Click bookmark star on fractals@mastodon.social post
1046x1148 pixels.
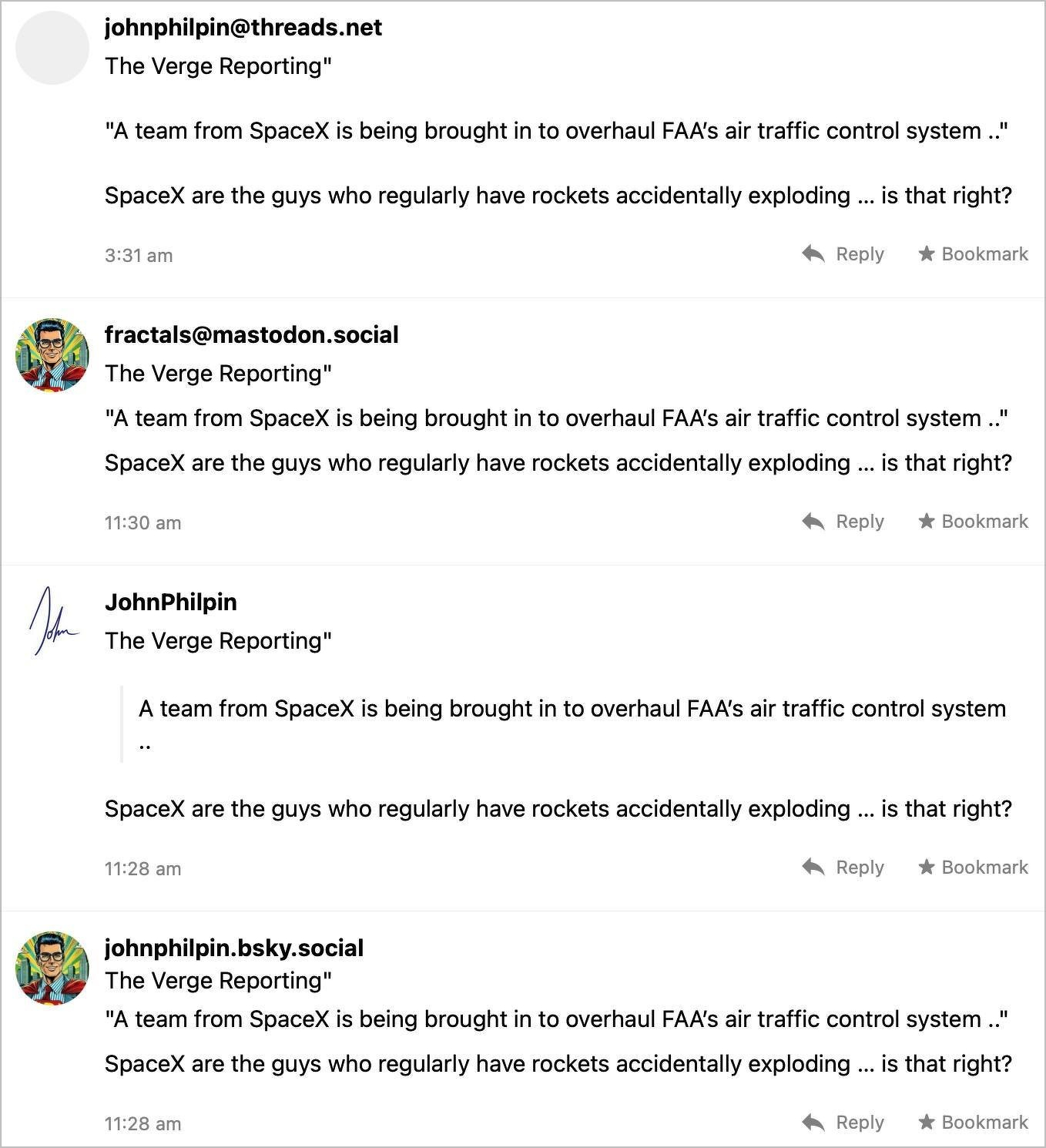point(926,522)
